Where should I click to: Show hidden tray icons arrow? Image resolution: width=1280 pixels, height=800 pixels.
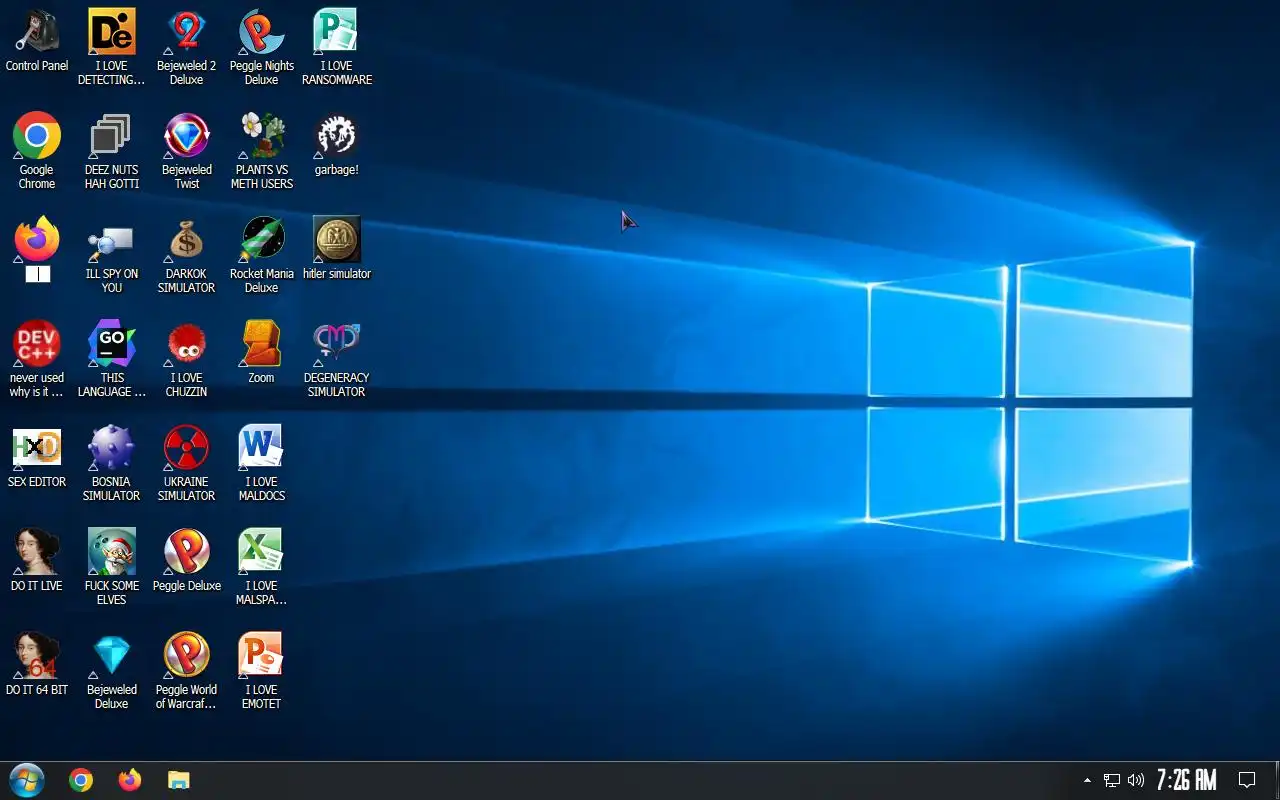pyautogui.click(x=1087, y=780)
